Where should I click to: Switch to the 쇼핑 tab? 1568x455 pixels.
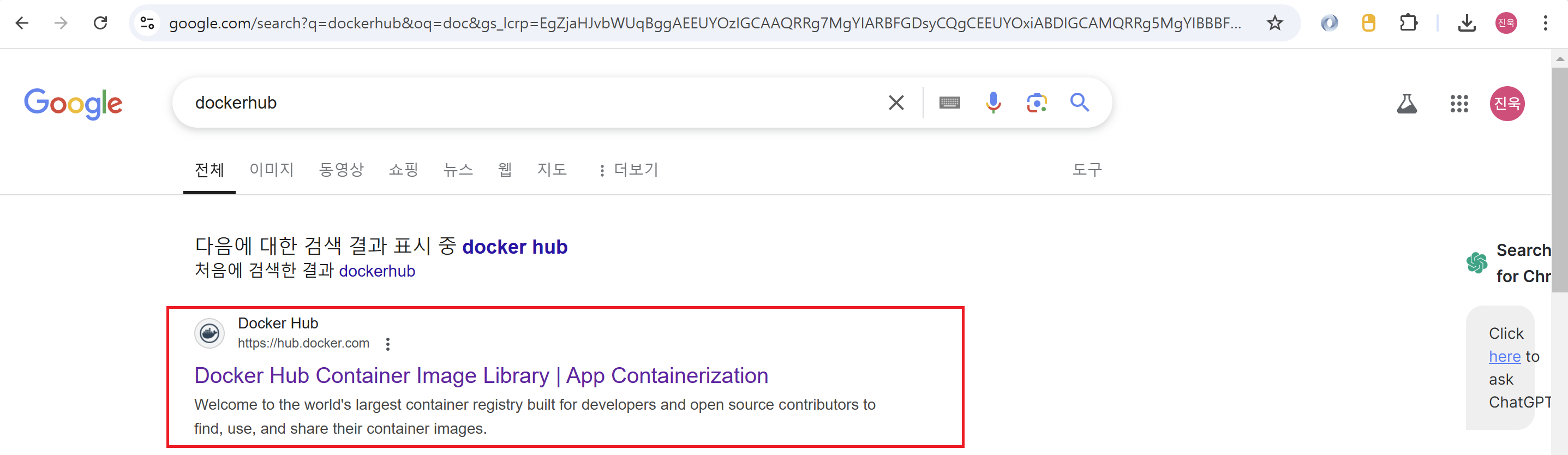[x=404, y=170]
